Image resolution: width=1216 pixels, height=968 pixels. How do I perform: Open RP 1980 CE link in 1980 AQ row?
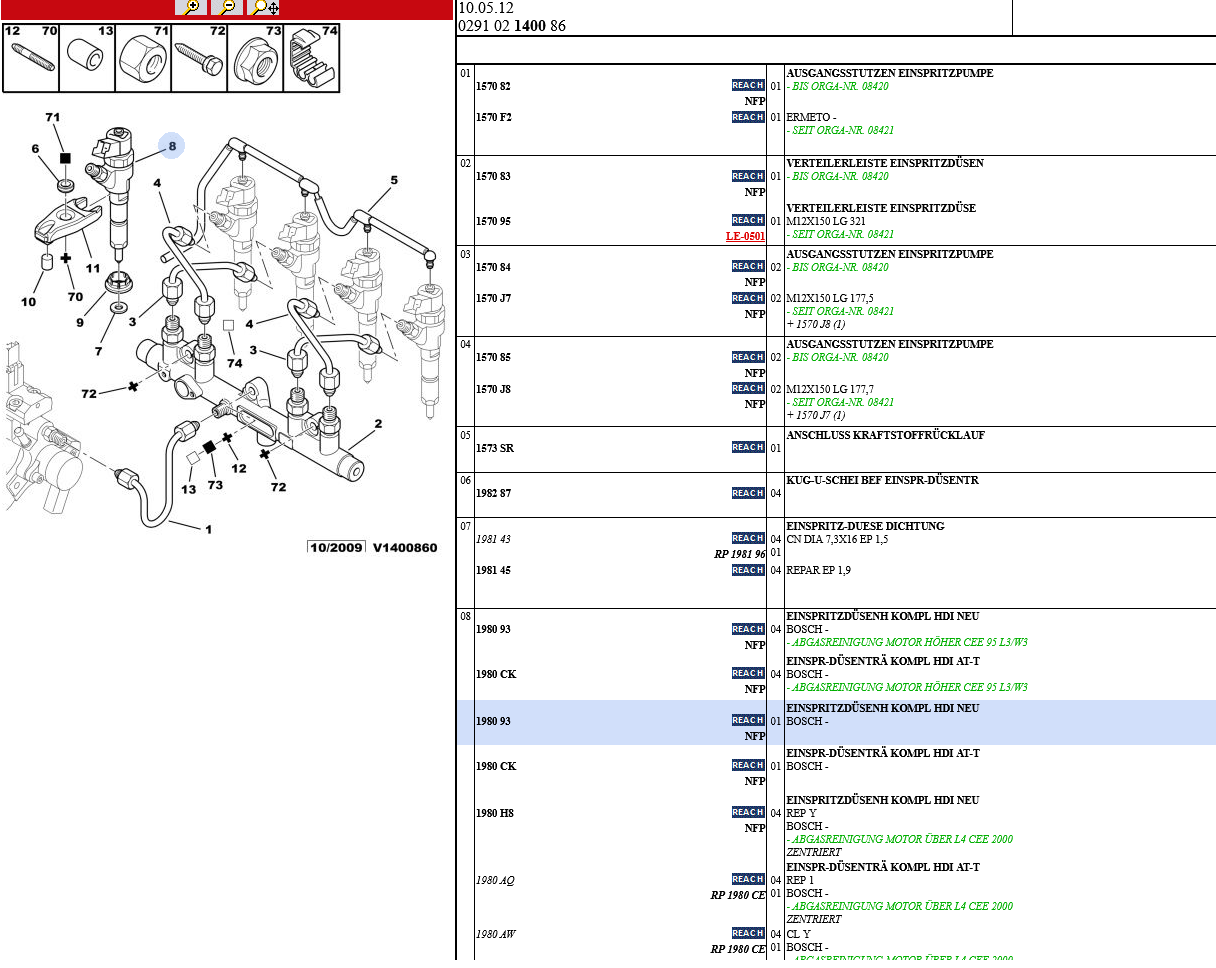738,895
